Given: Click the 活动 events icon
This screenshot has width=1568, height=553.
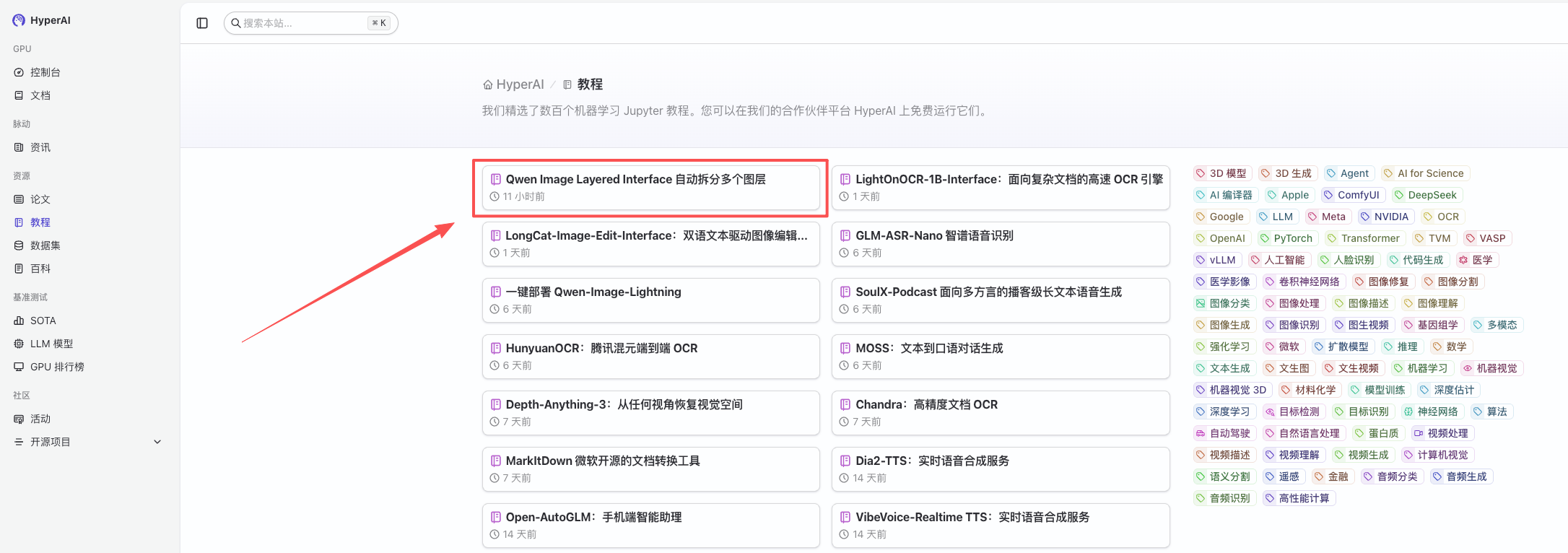Looking at the screenshot, I should click(19, 419).
